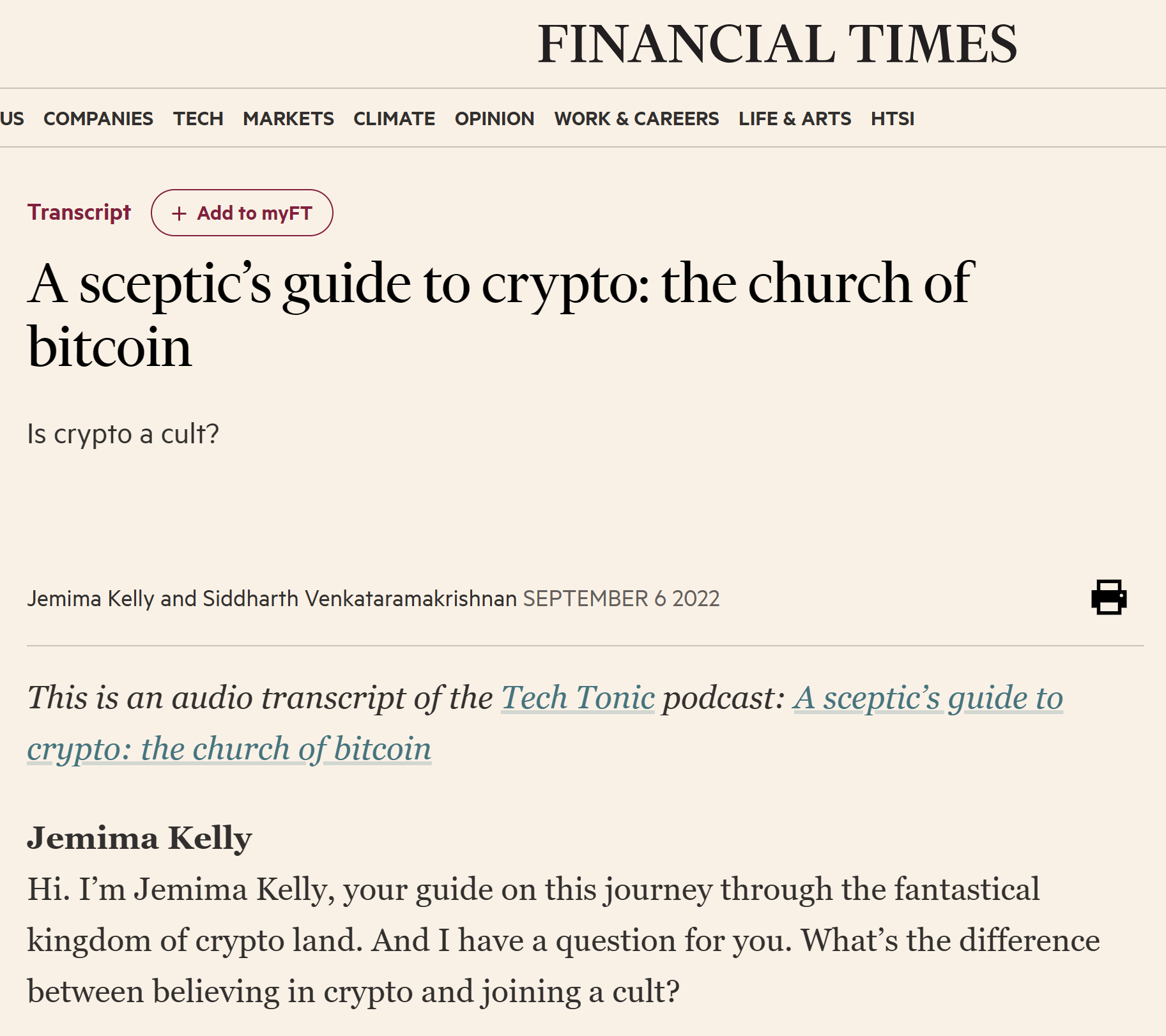1166x1036 pixels.
Task: Click the plus icon on Add to myFT
Action: click(x=179, y=213)
